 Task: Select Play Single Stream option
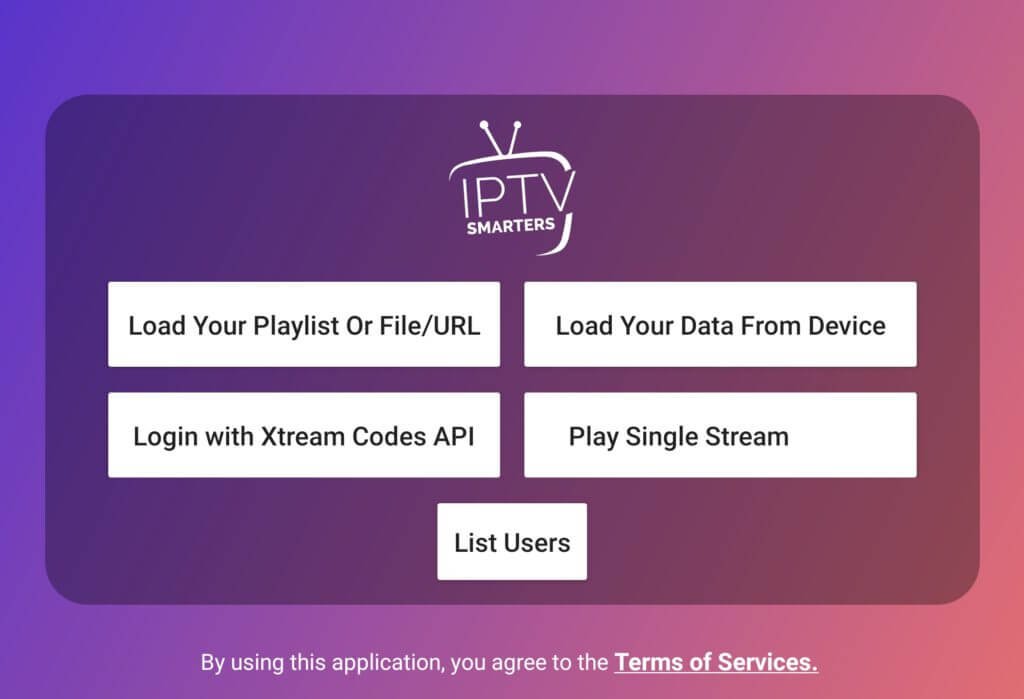(x=720, y=435)
